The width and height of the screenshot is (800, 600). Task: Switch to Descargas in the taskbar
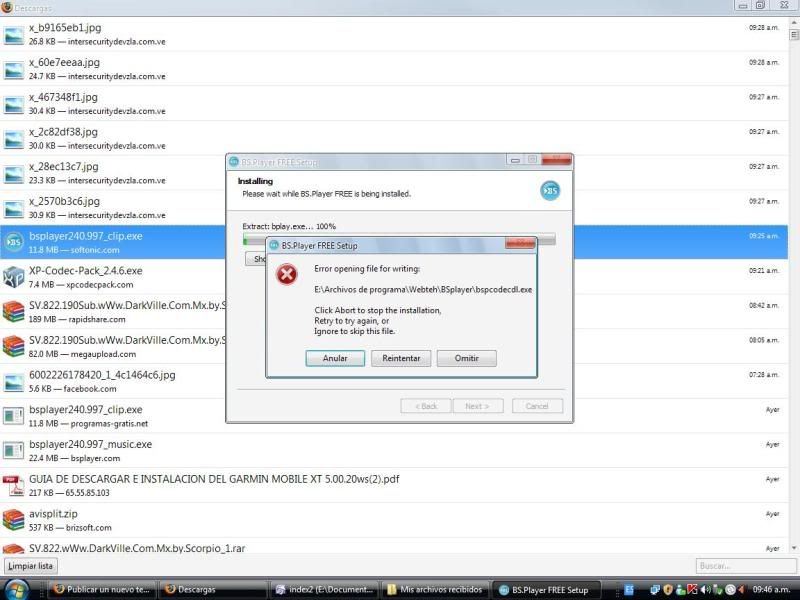(213, 589)
